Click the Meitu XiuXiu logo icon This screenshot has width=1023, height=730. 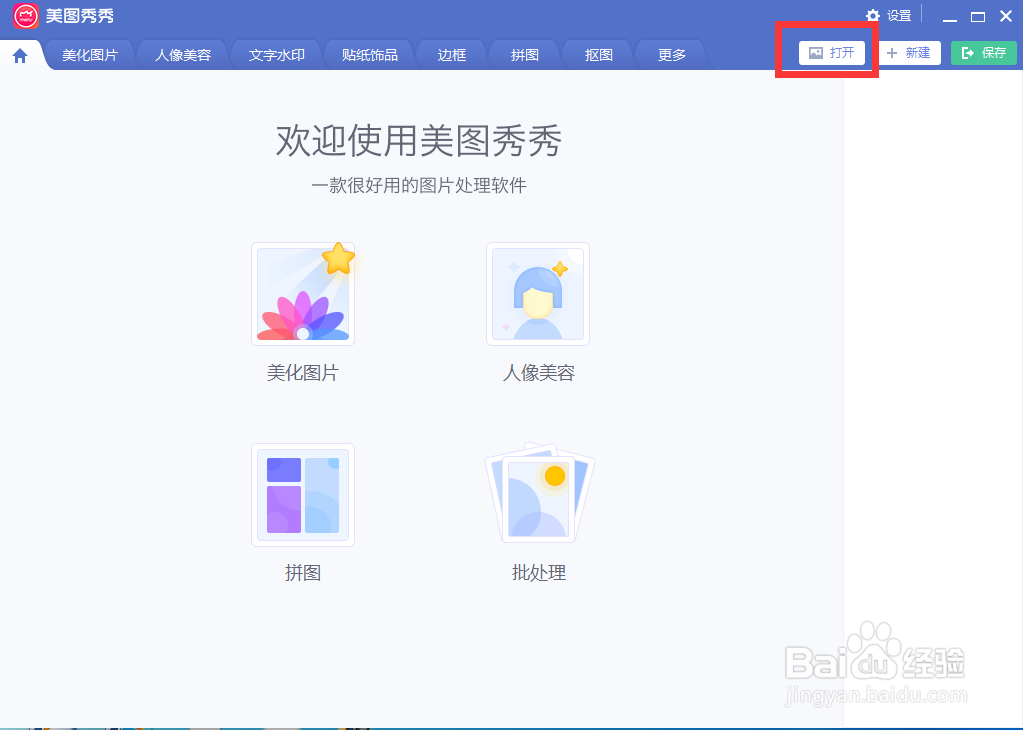coord(24,16)
